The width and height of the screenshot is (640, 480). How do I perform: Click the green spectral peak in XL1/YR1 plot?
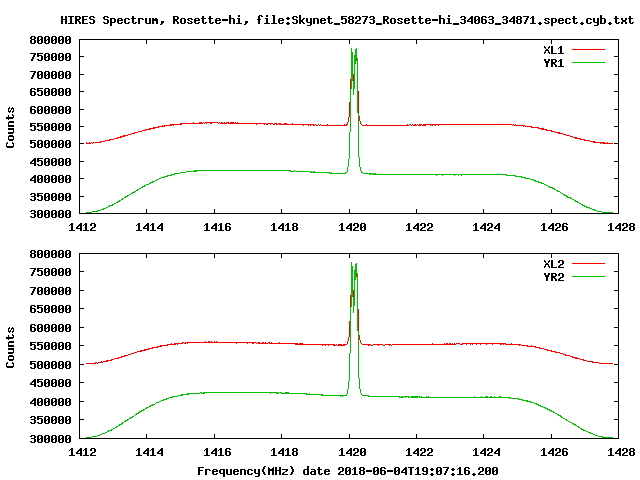pos(354,110)
